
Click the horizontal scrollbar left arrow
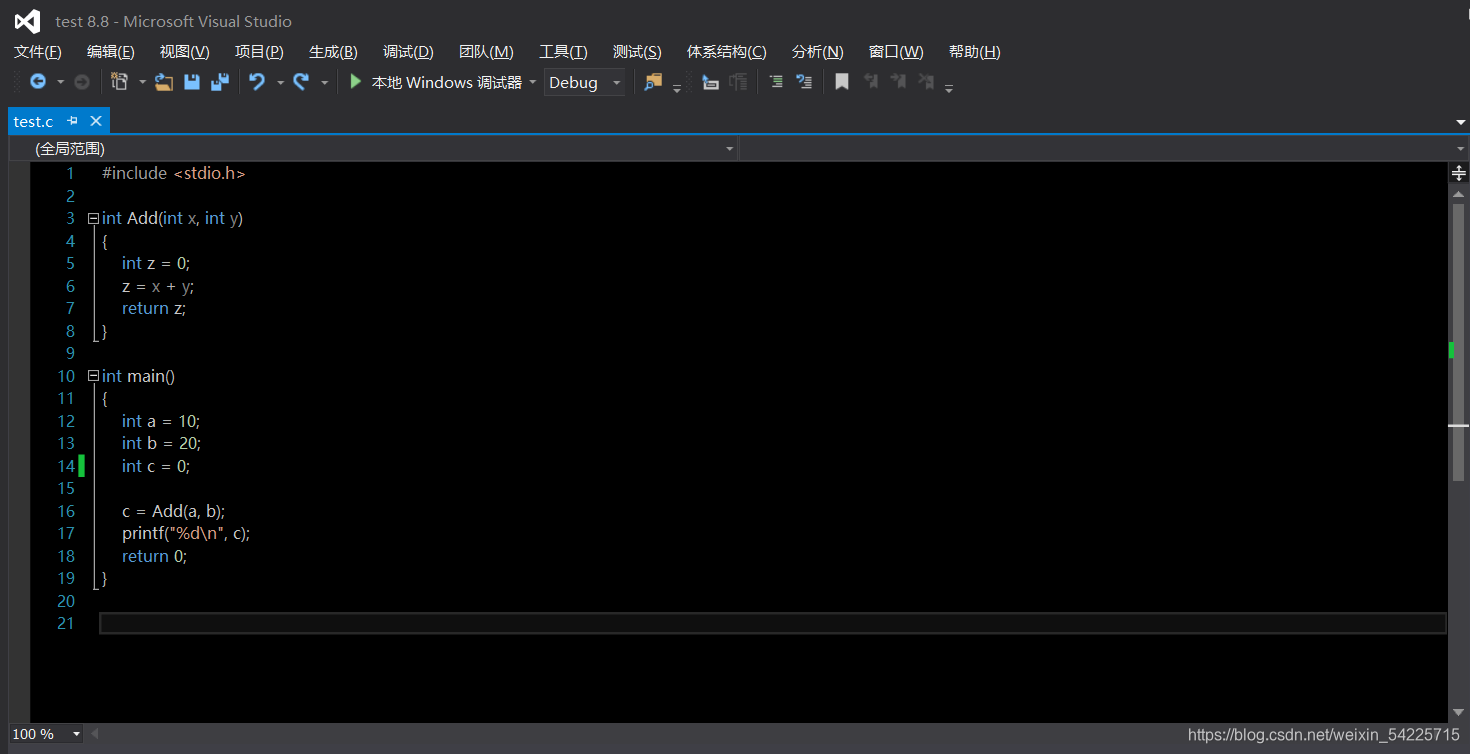pyautogui.click(x=96, y=734)
